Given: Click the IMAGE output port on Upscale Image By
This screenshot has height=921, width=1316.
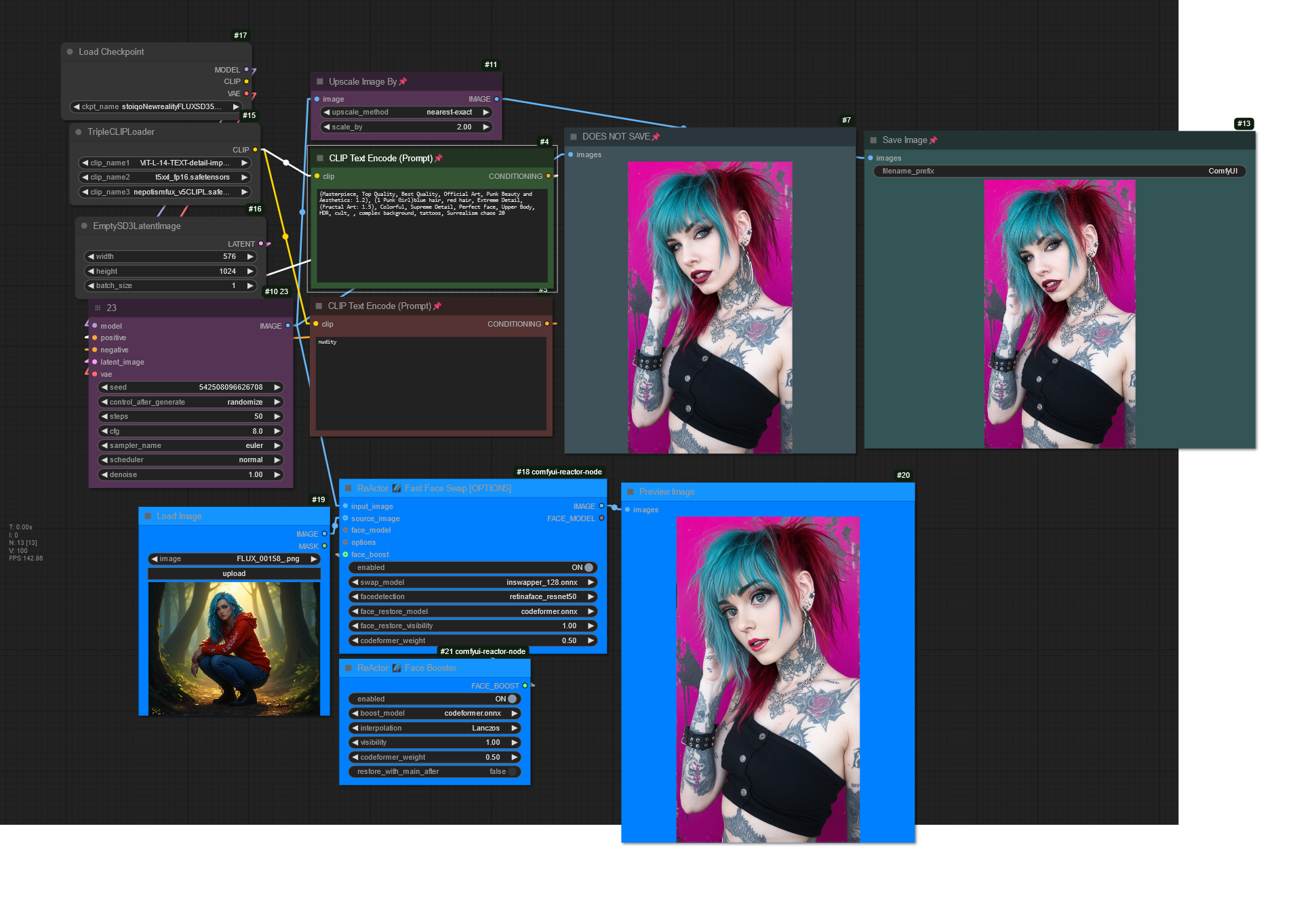Looking at the screenshot, I should tap(496, 99).
